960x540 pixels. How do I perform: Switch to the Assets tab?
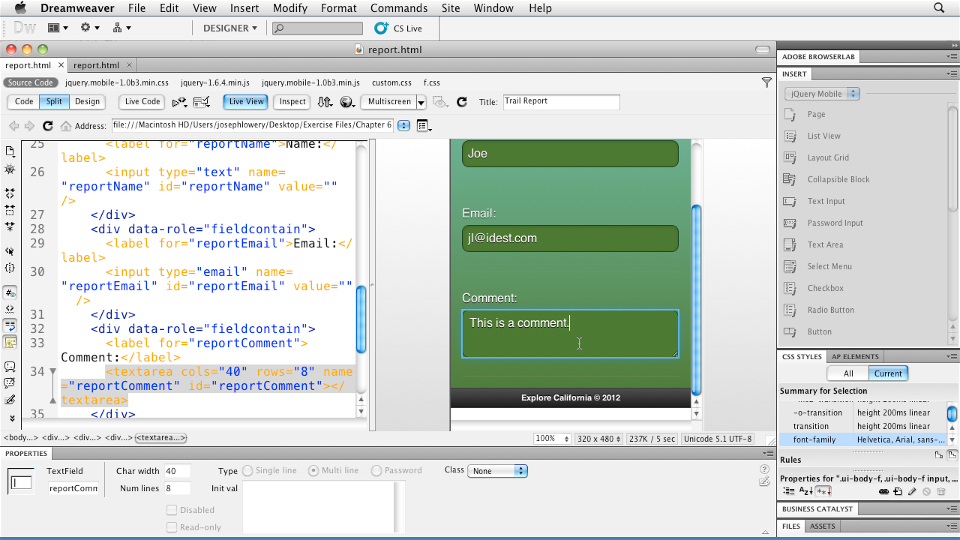822,527
